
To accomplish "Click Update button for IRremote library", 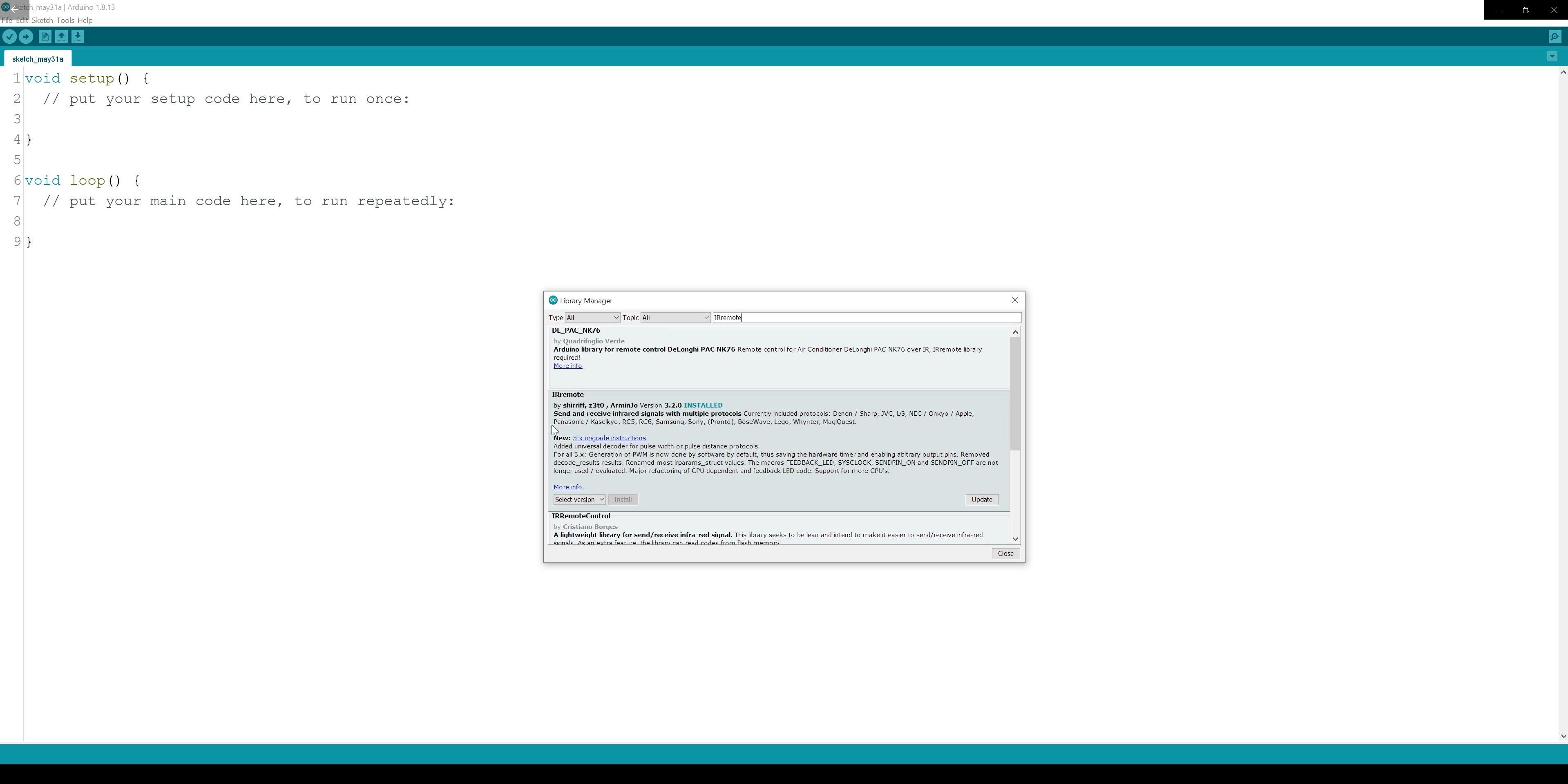I will point(981,499).
